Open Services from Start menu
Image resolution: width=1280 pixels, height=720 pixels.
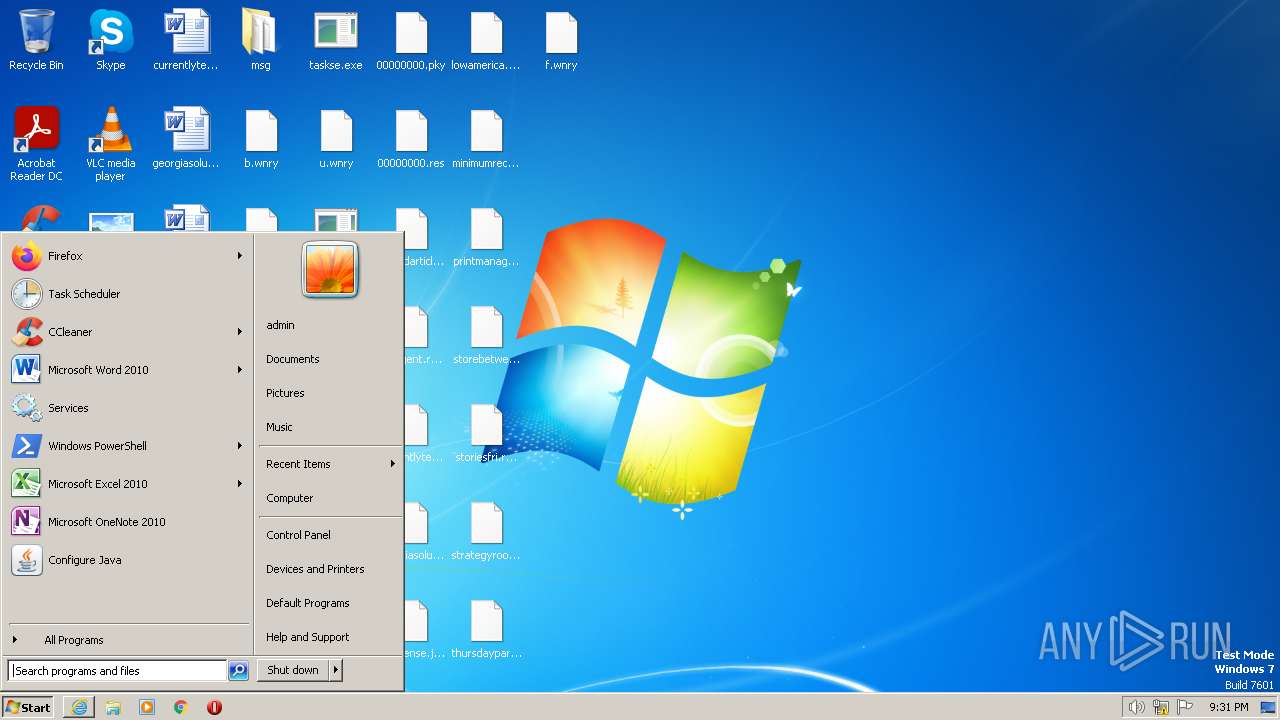128,408
